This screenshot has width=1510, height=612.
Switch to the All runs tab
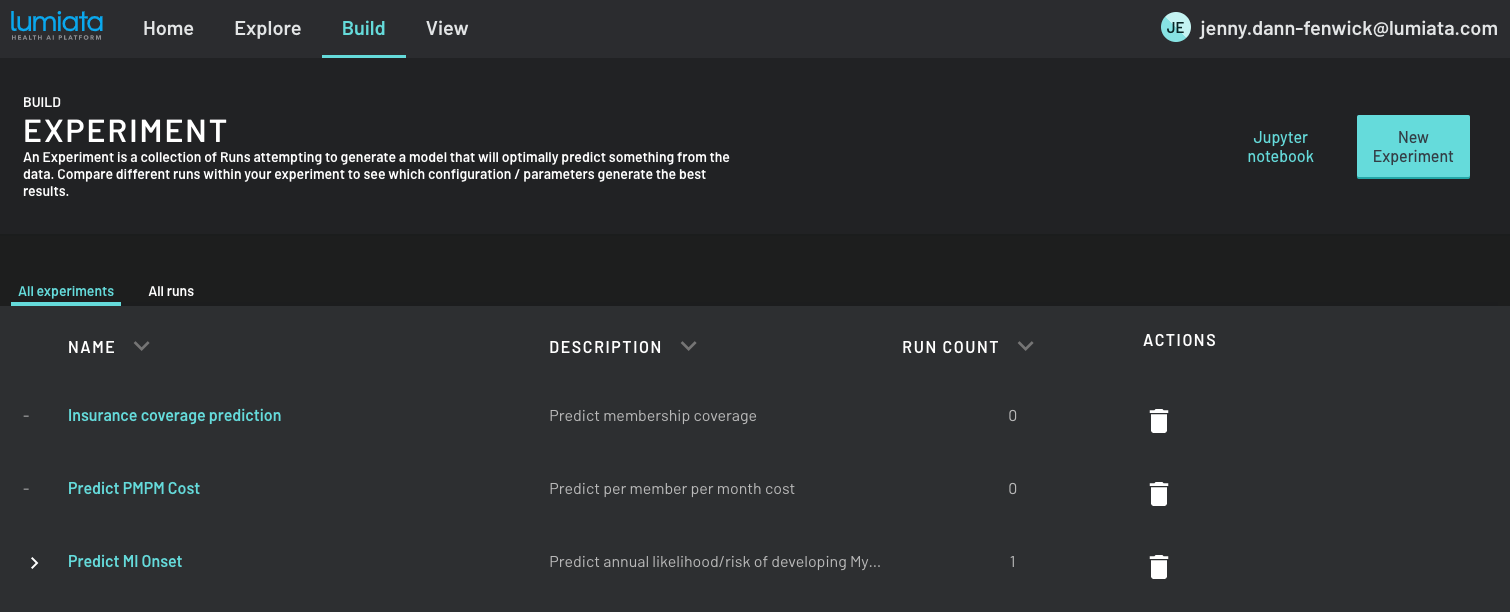point(171,291)
